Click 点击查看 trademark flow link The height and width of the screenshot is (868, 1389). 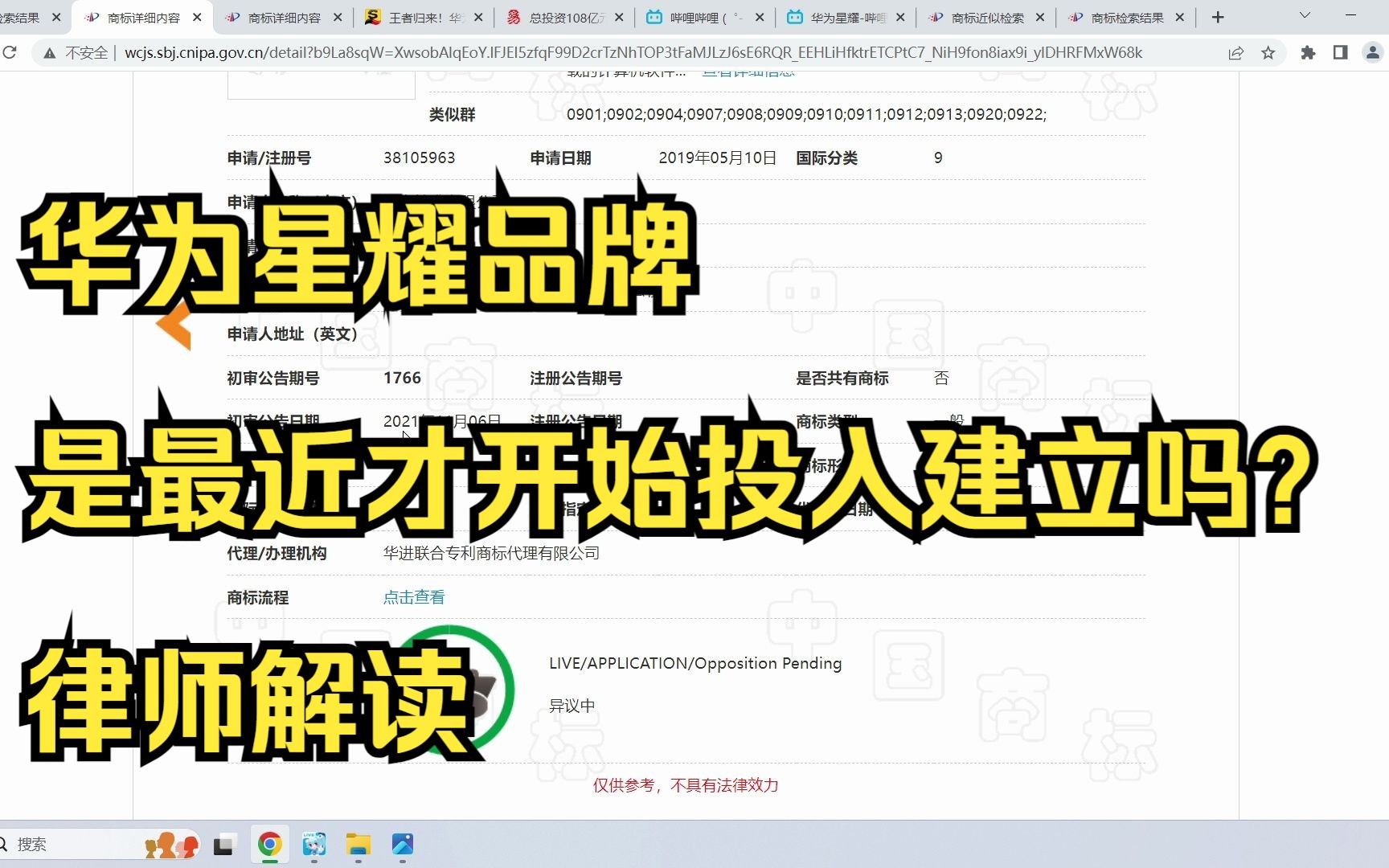(414, 597)
